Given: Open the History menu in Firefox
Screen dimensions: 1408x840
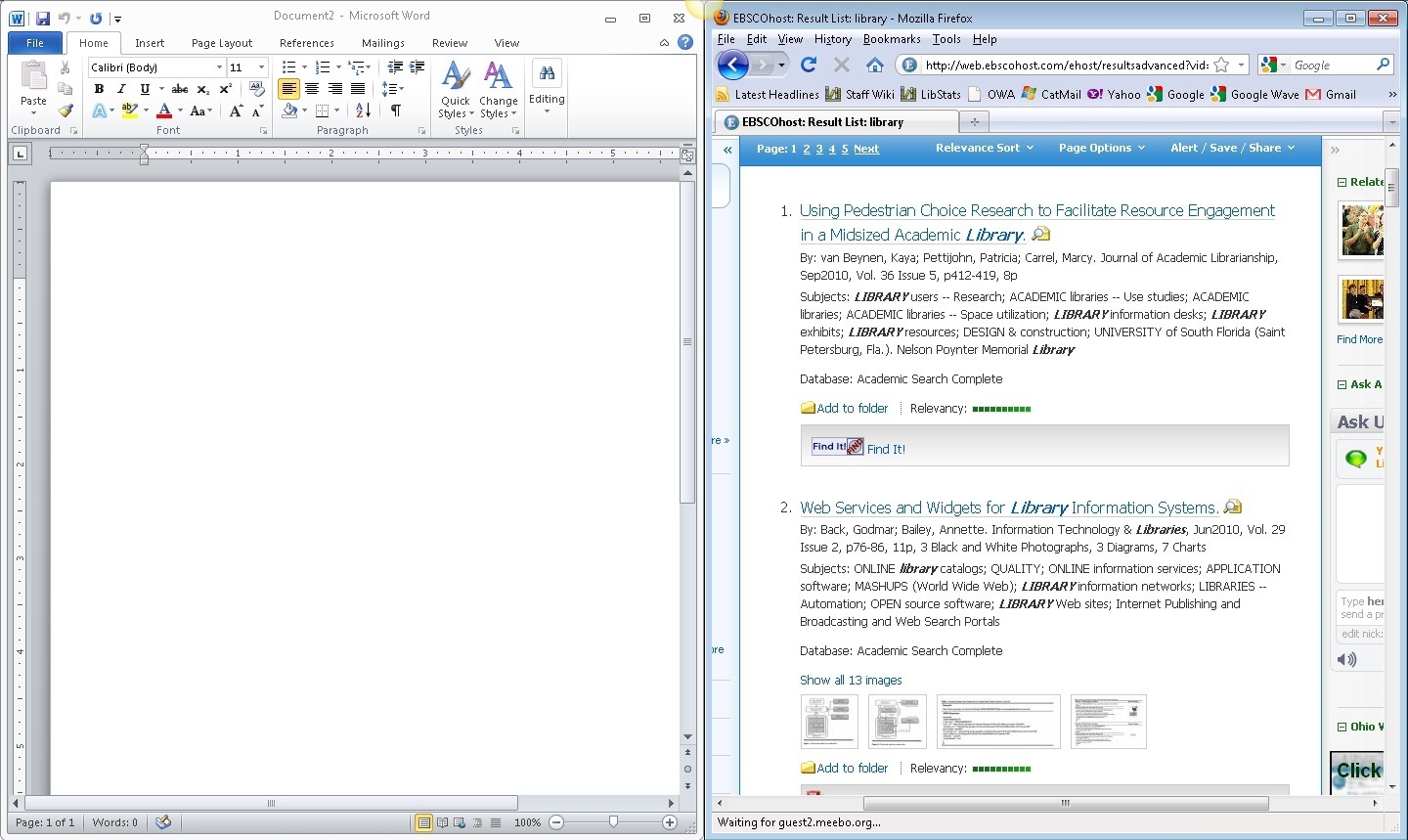Looking at the screenshot, I should point(833,39).
